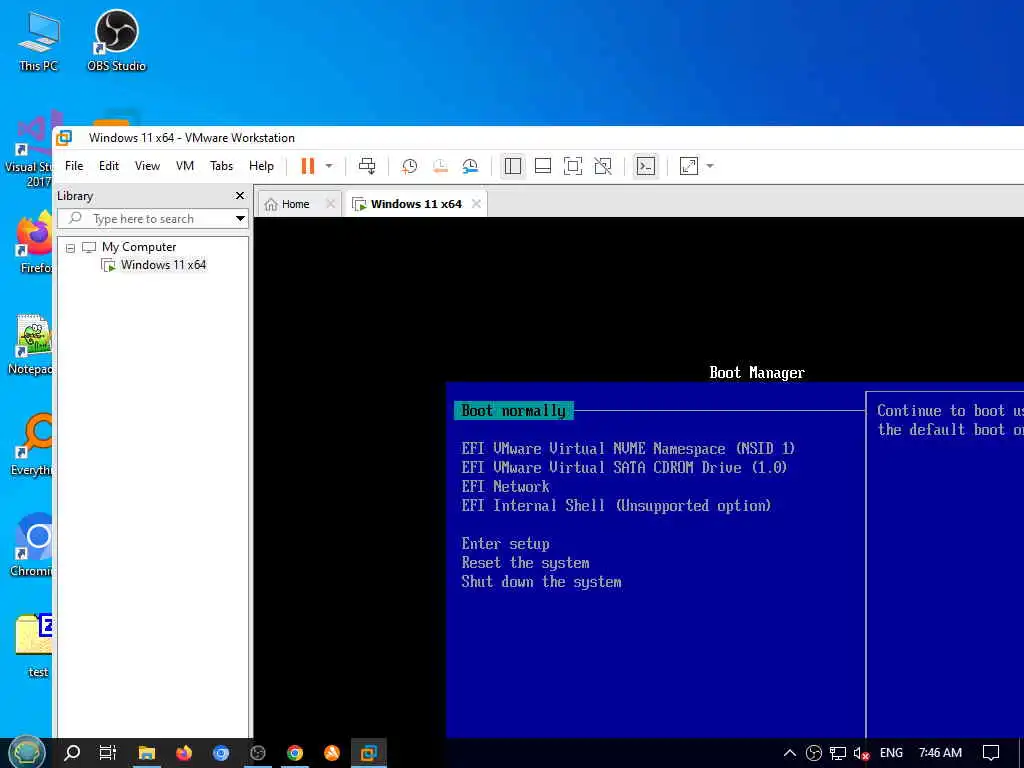Take a snapshot of the virtual machine
Viewport: 1024px width, 768px height.
point(409,166)
